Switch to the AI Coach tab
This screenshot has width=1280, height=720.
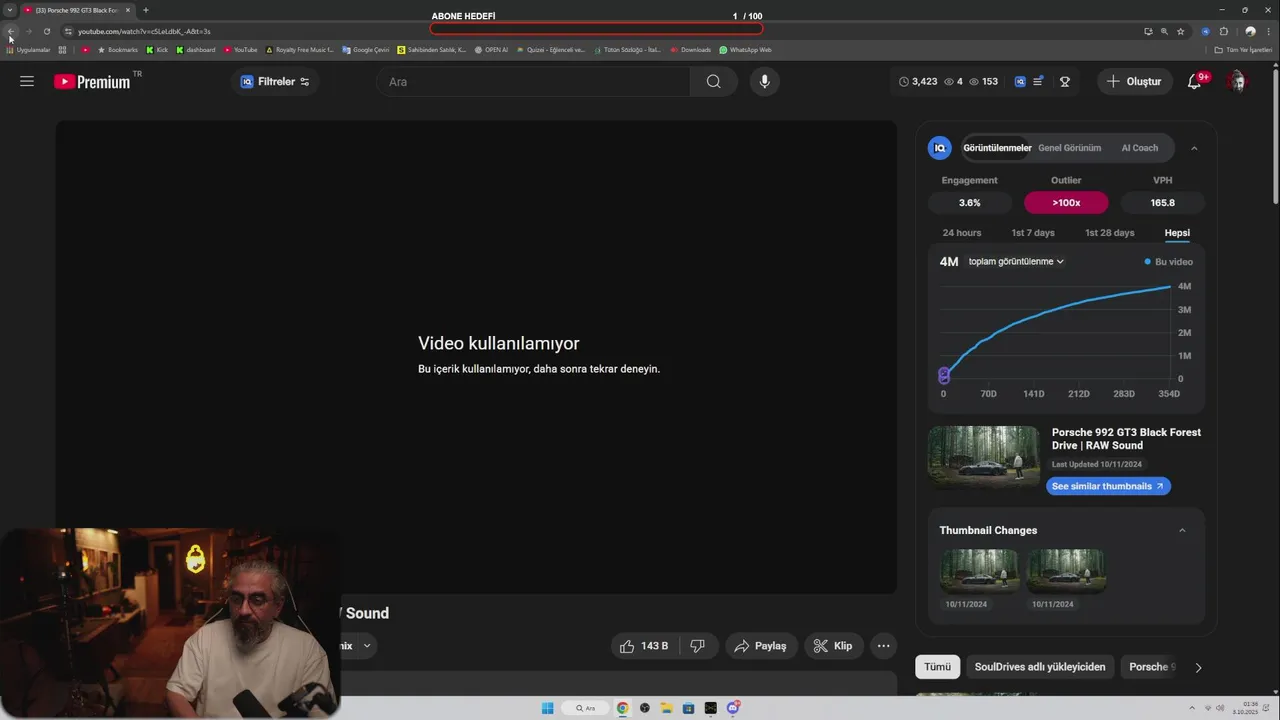1139,148
